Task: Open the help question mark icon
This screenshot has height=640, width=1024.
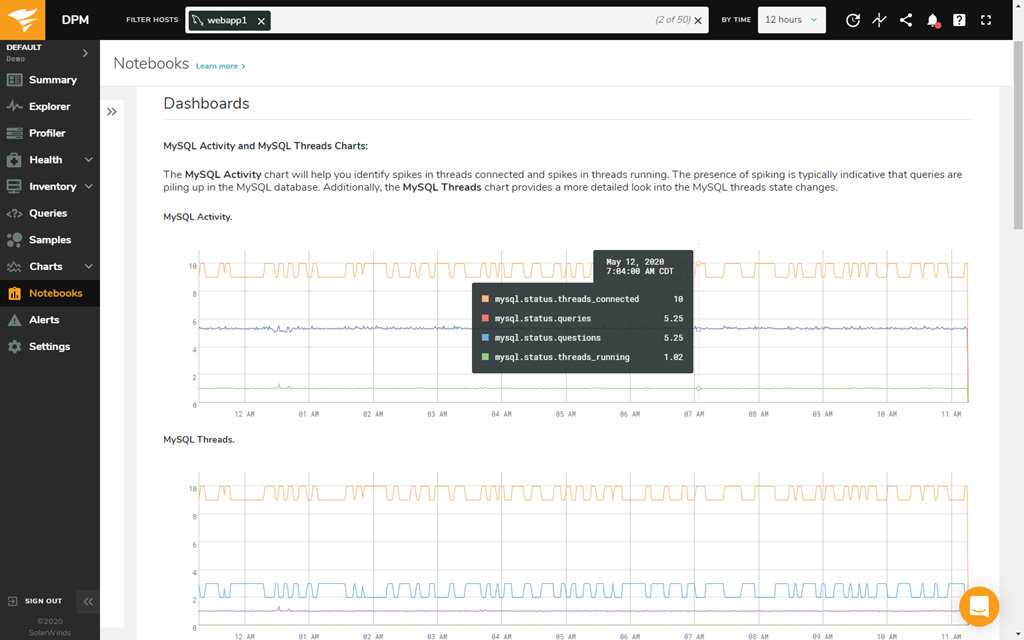Action: [959, 20]
